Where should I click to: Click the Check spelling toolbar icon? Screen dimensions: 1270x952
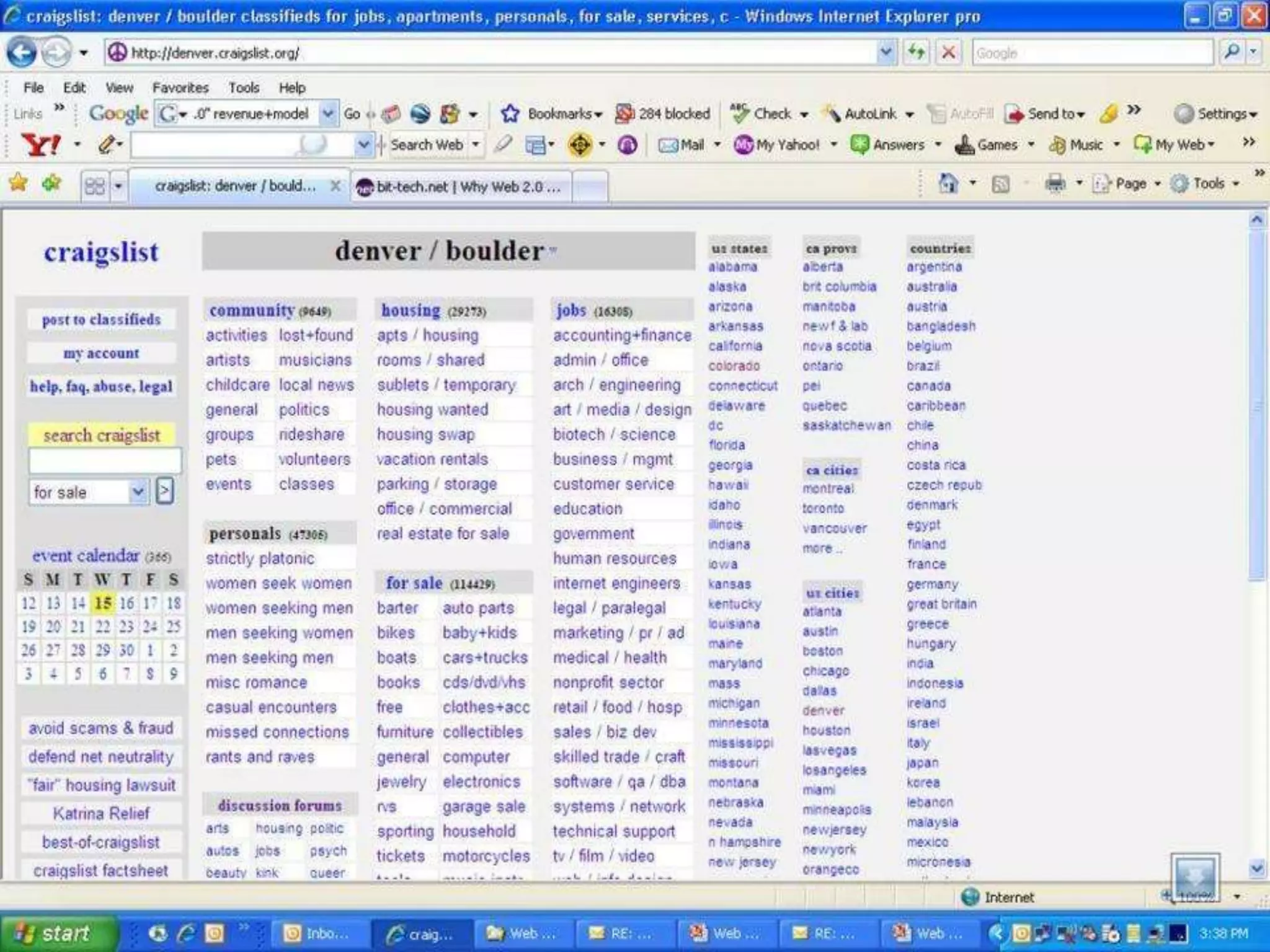pos(740,113)
